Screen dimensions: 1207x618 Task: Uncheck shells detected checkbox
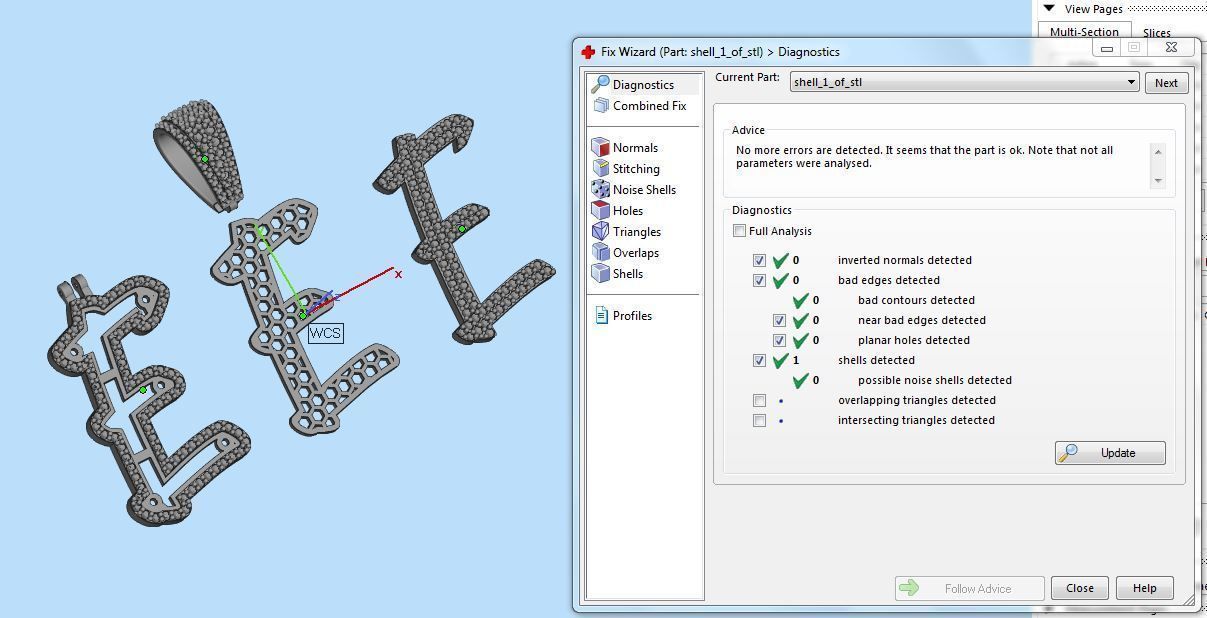click(759, 360)
